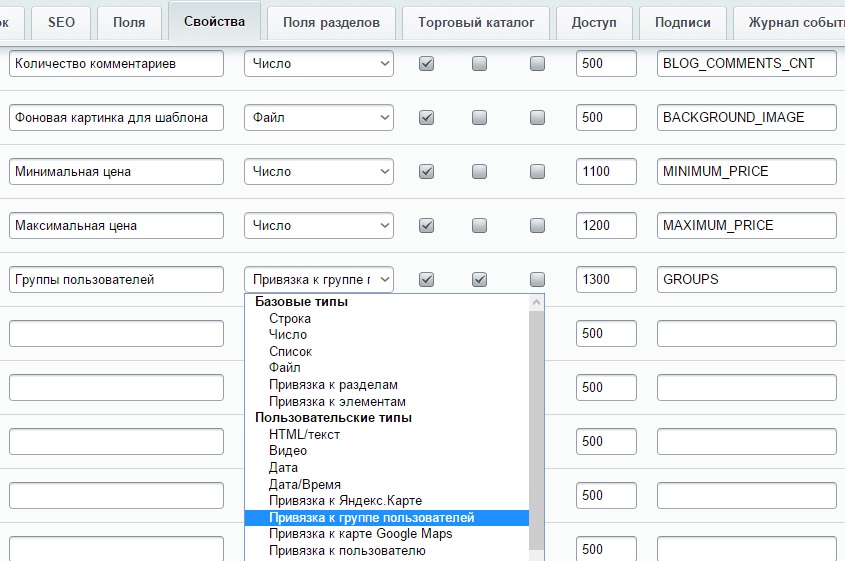Click the sort field with value 1300

pos(606,279)
